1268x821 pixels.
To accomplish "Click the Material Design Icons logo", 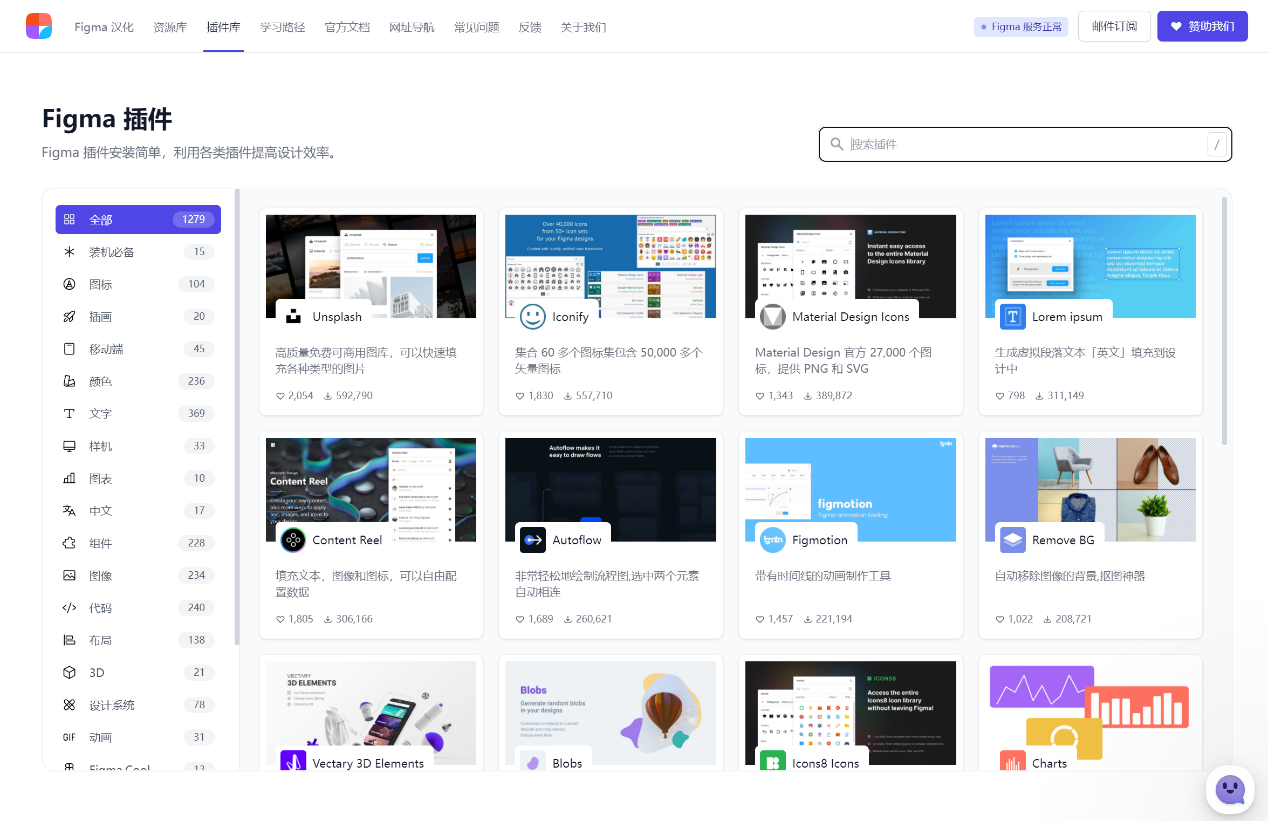I will (773, 317).
